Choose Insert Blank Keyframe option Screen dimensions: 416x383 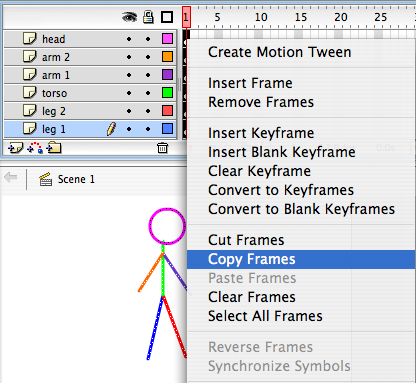point(282,152)
